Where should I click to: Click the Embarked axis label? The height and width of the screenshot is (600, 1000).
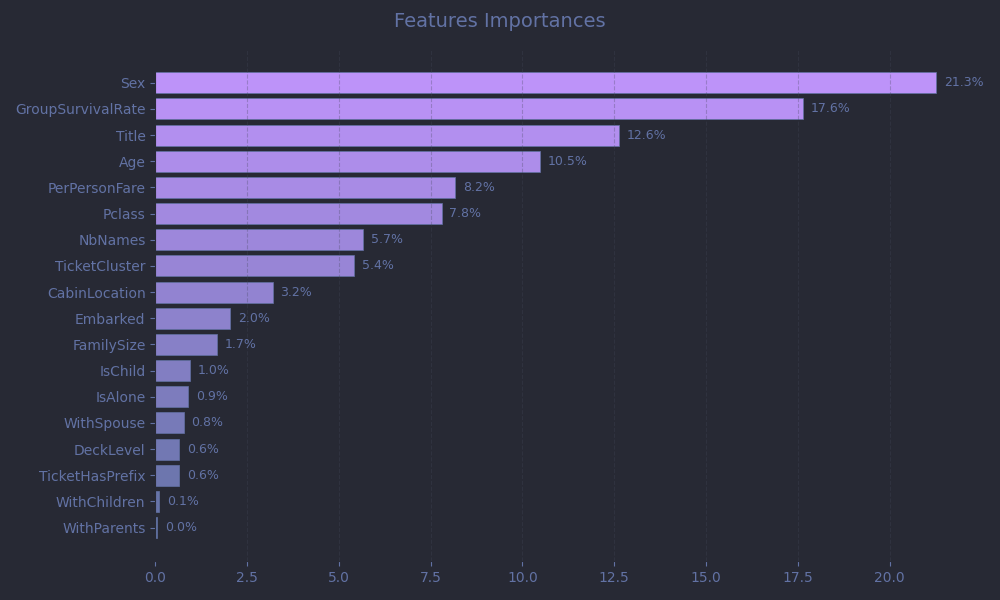click(x=109, y=319)
